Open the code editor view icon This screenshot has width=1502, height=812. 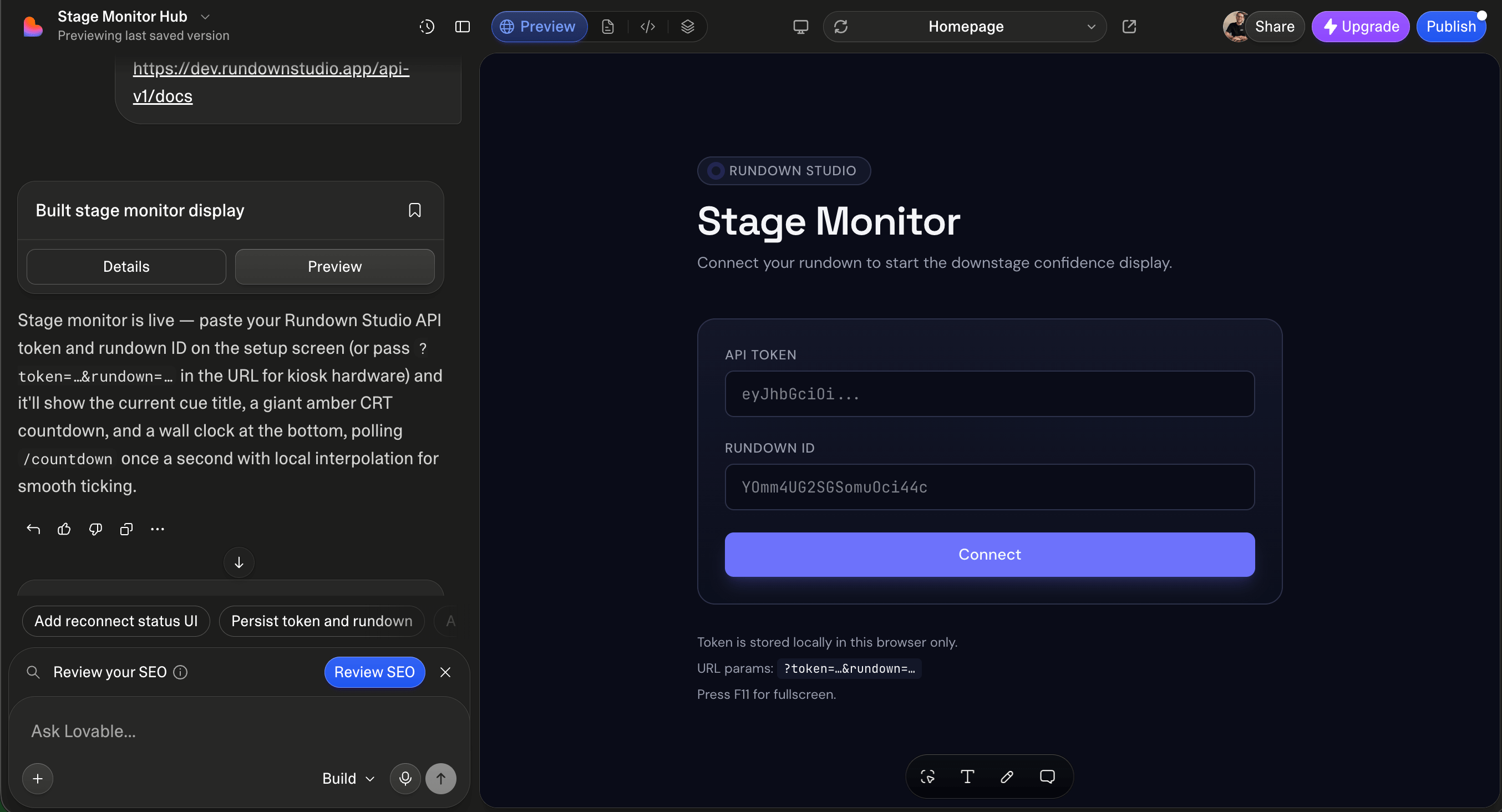point(648,26)
